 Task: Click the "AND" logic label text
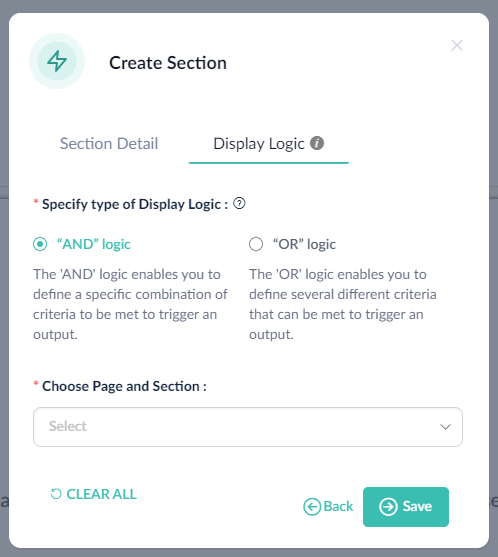(94, 244)
